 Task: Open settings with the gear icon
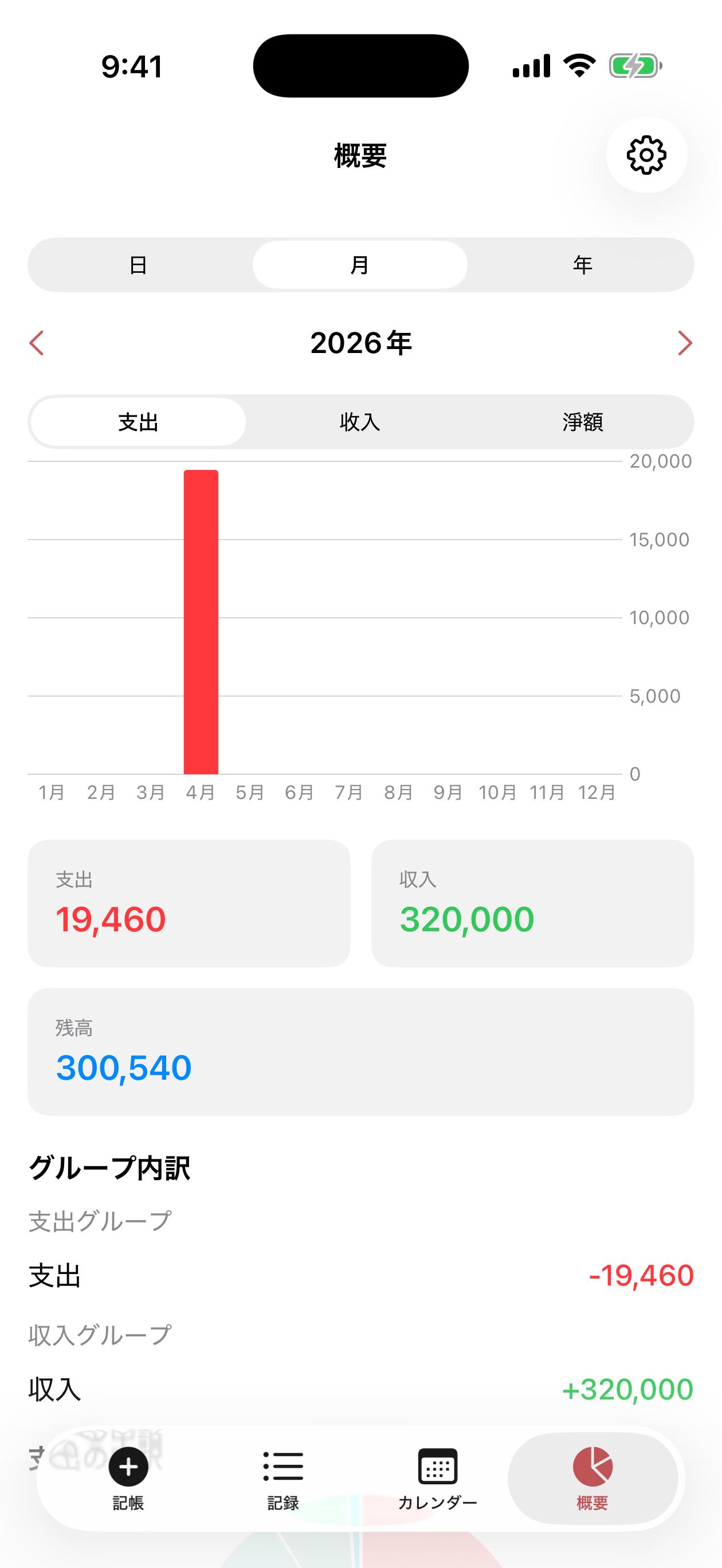coord(646,155)
